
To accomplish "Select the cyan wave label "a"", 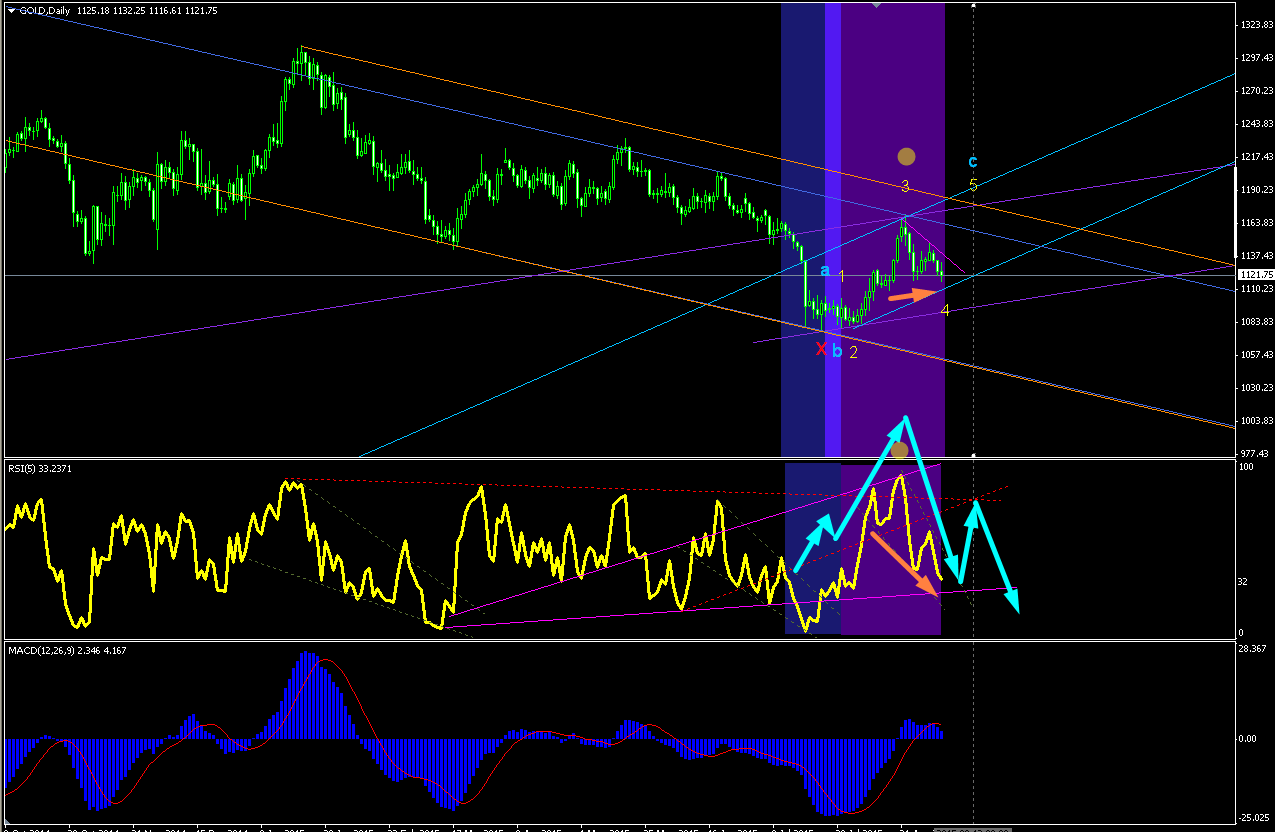I will pos(825,270).
